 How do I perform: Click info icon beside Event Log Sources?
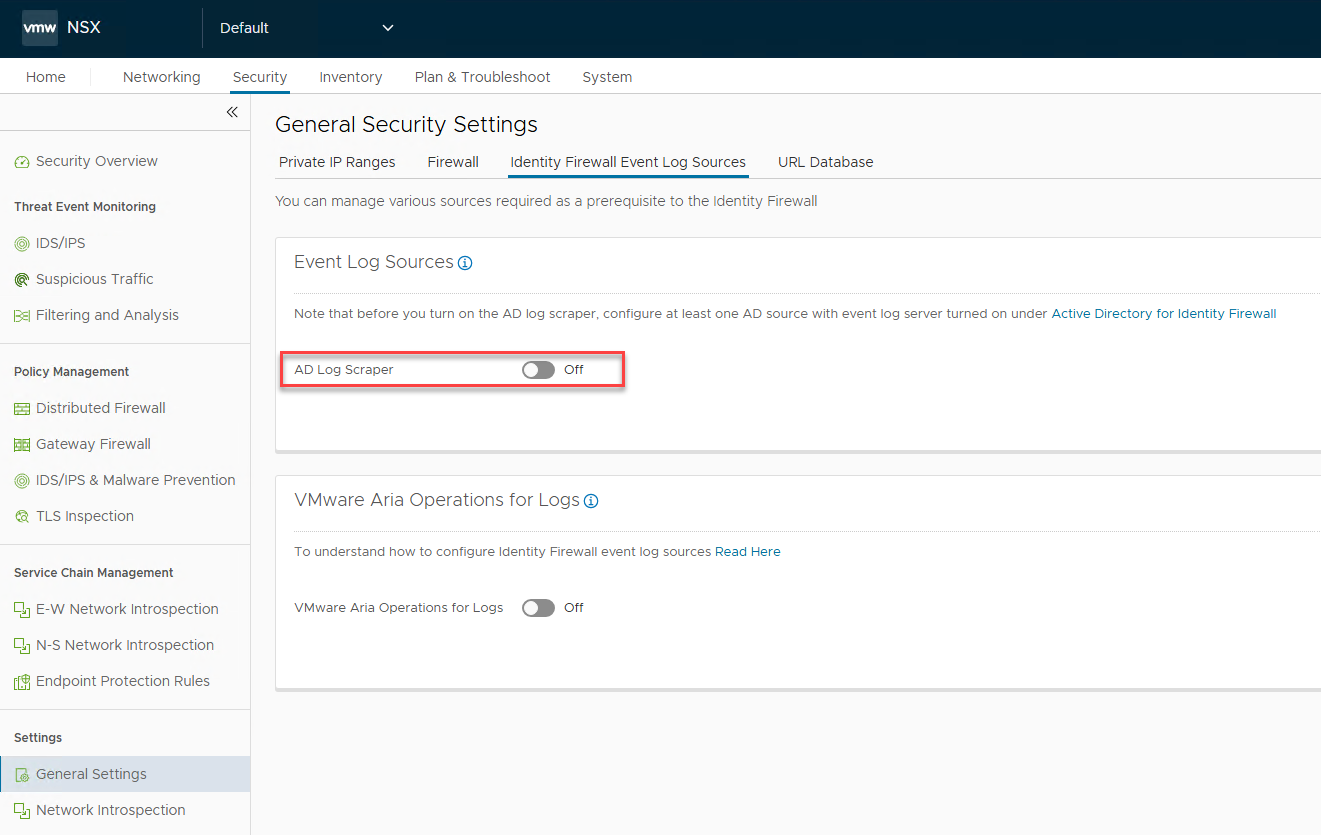click(465, 263)
